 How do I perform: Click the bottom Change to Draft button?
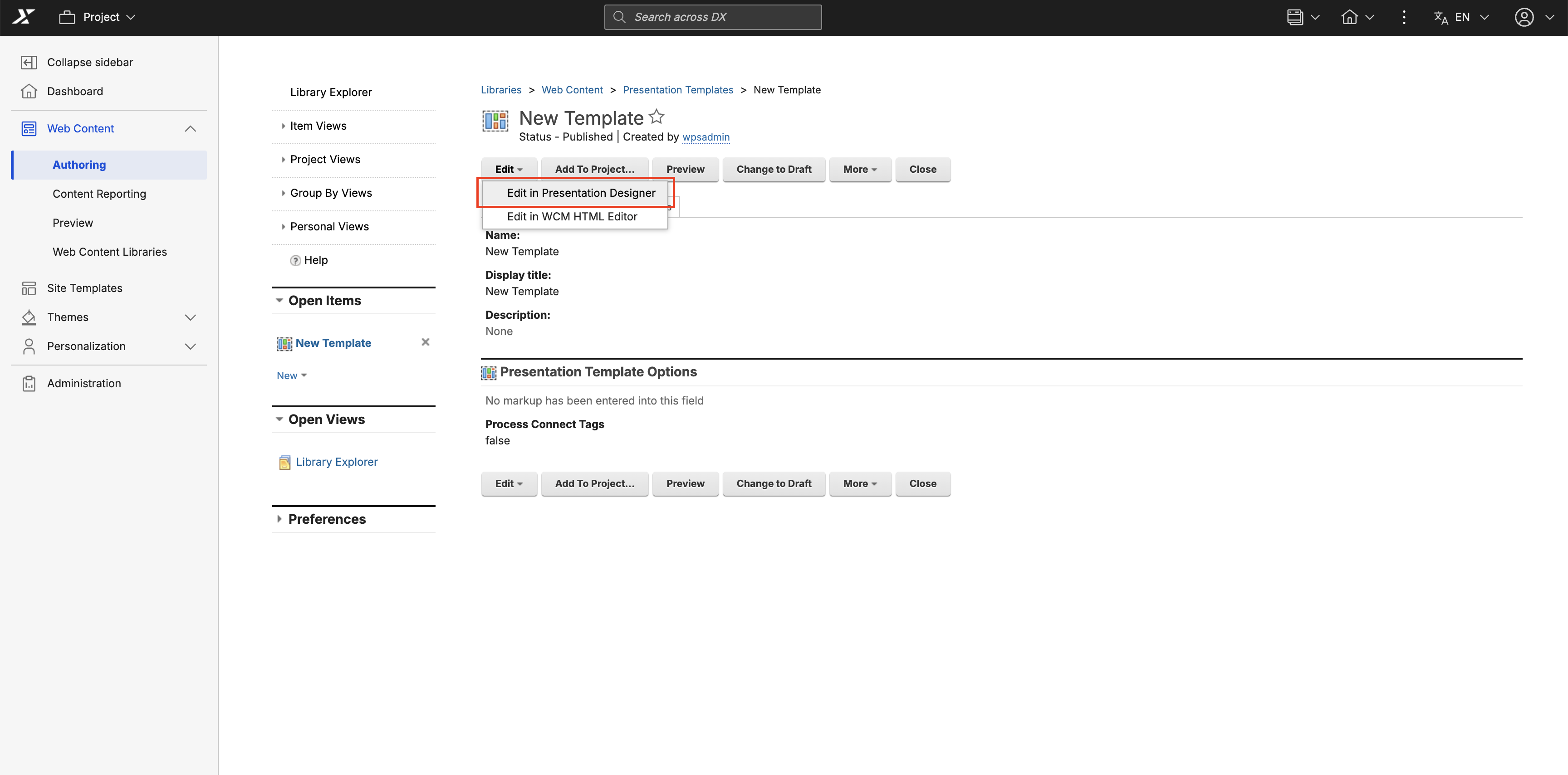(774, 483)
